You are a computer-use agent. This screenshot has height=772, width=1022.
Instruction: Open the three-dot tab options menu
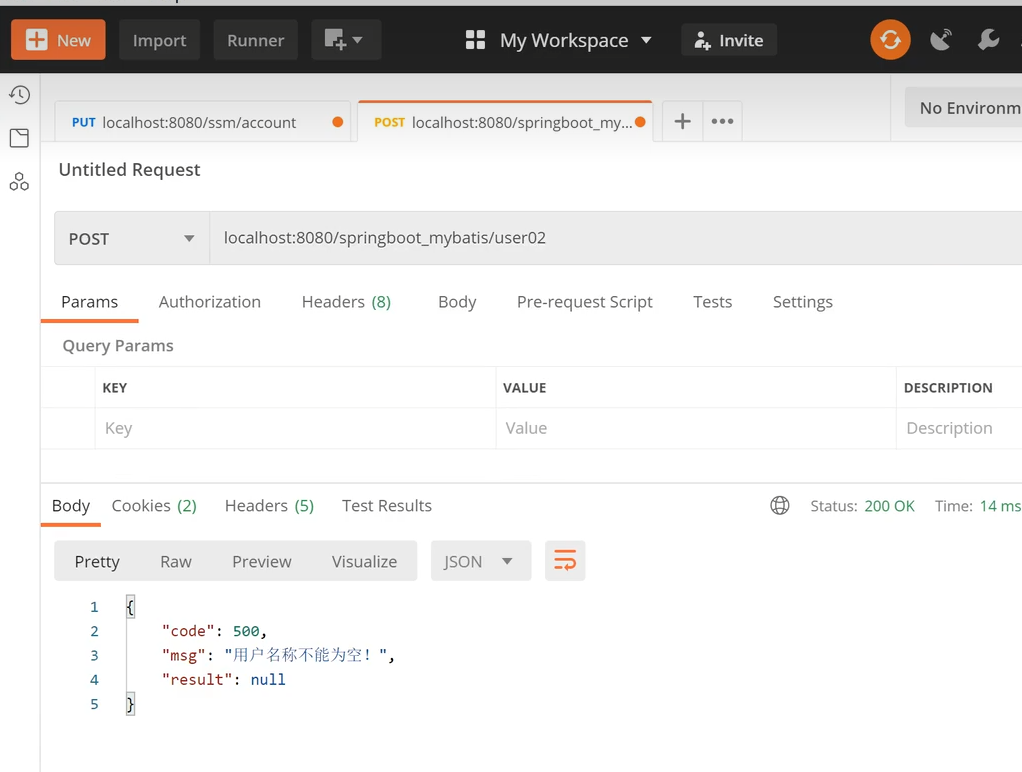coord(722,121)
